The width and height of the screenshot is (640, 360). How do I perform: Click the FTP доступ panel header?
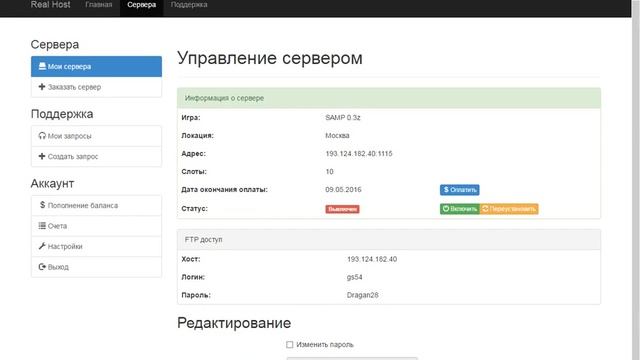389,240
